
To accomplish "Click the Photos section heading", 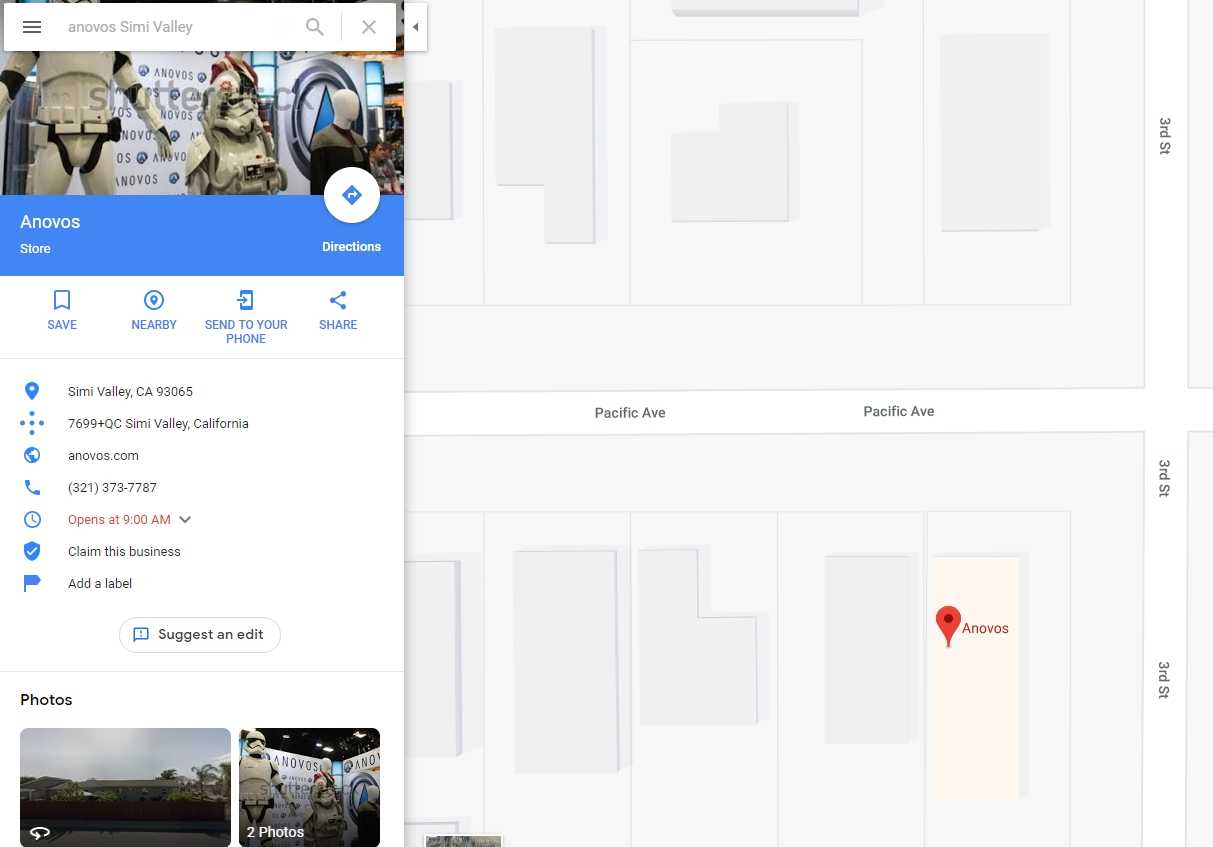I will 46,700.
